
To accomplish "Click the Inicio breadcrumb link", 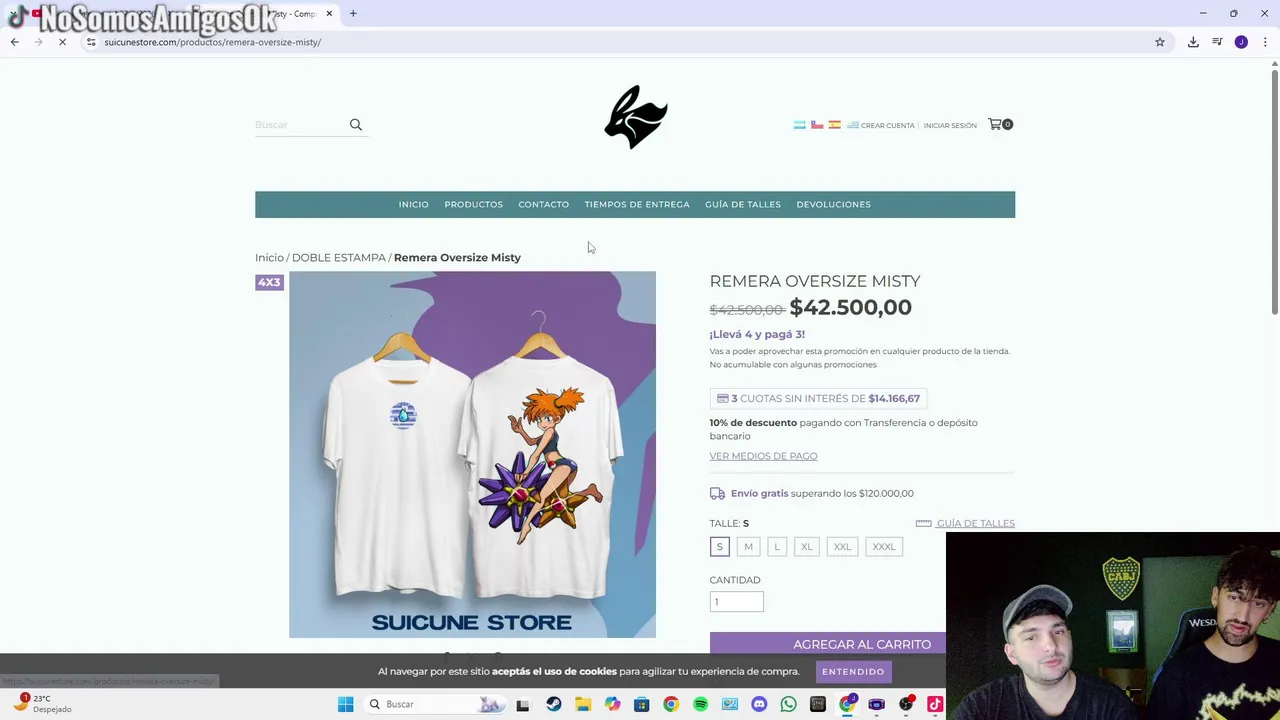I will 269,258.
